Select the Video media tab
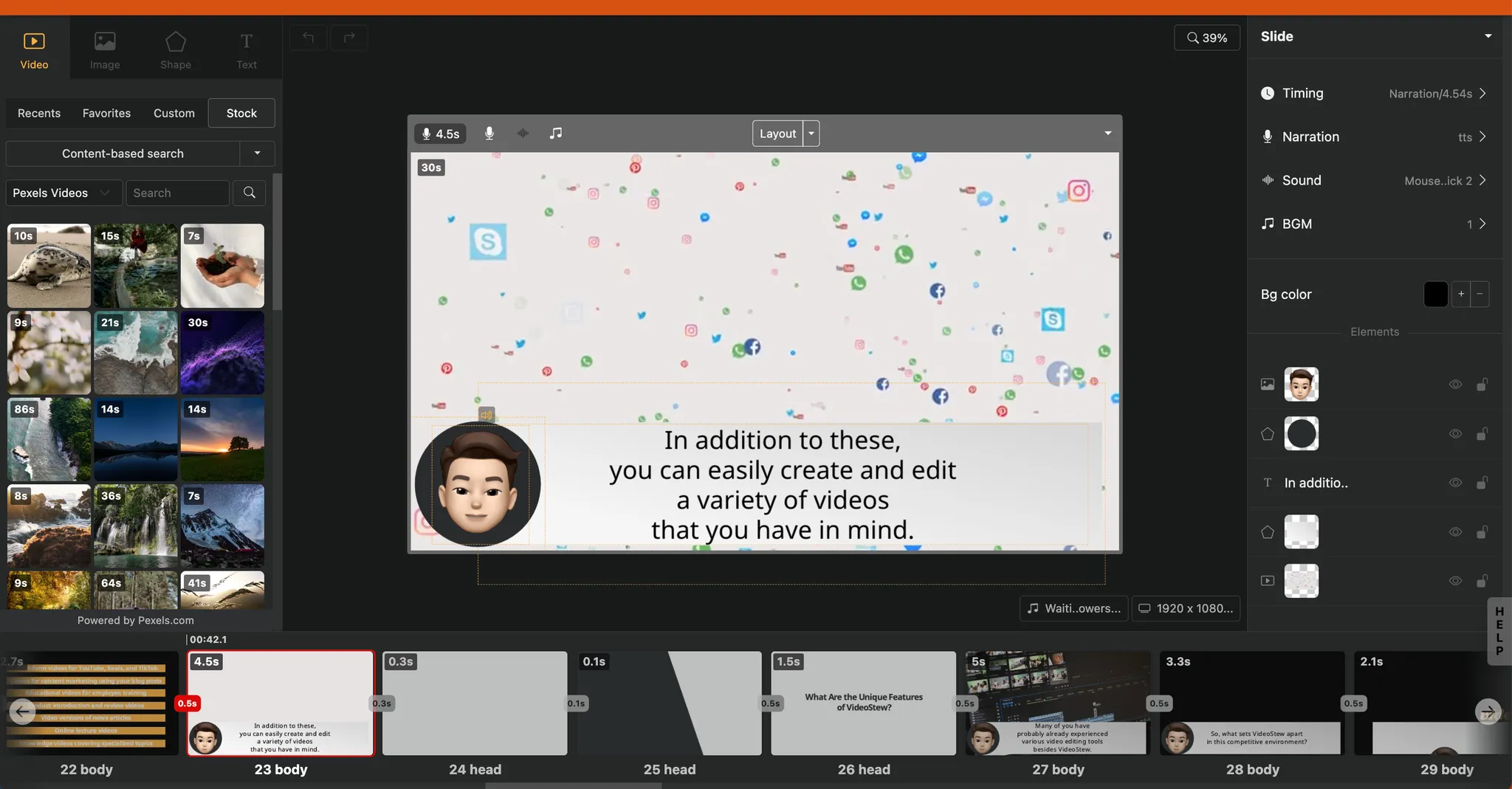Viewport: 1512px width, 789px height. coord(34,50)
